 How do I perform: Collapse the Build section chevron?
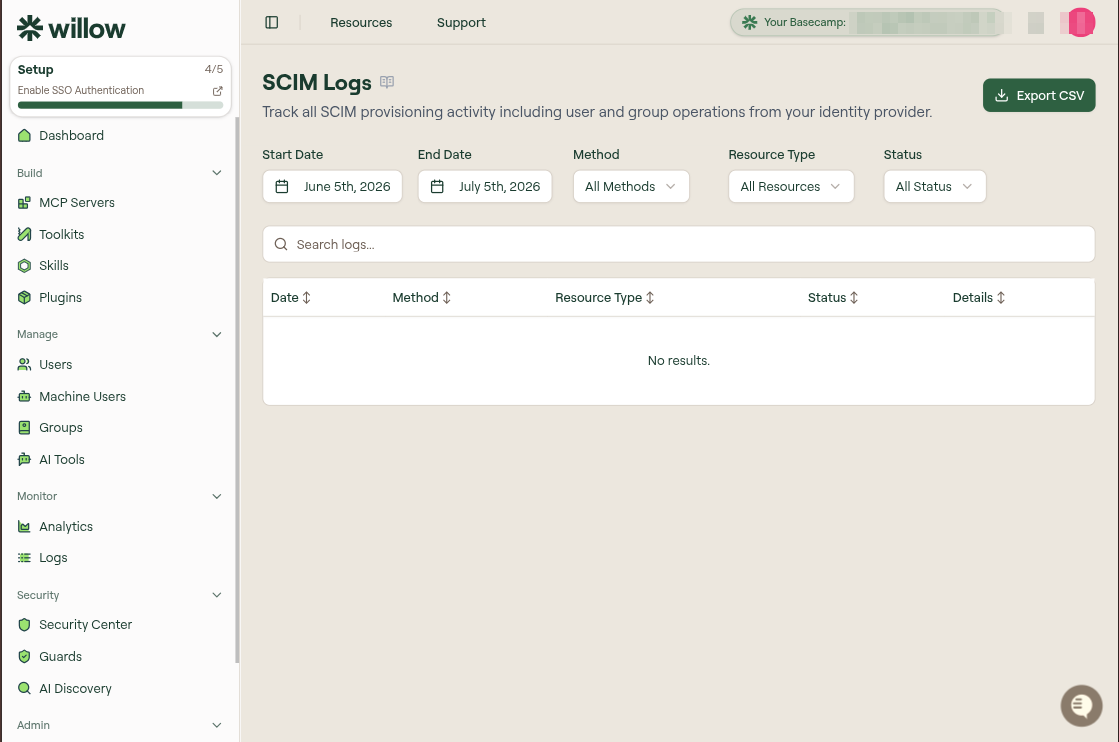pyautogui.click(x=217, y=173)
